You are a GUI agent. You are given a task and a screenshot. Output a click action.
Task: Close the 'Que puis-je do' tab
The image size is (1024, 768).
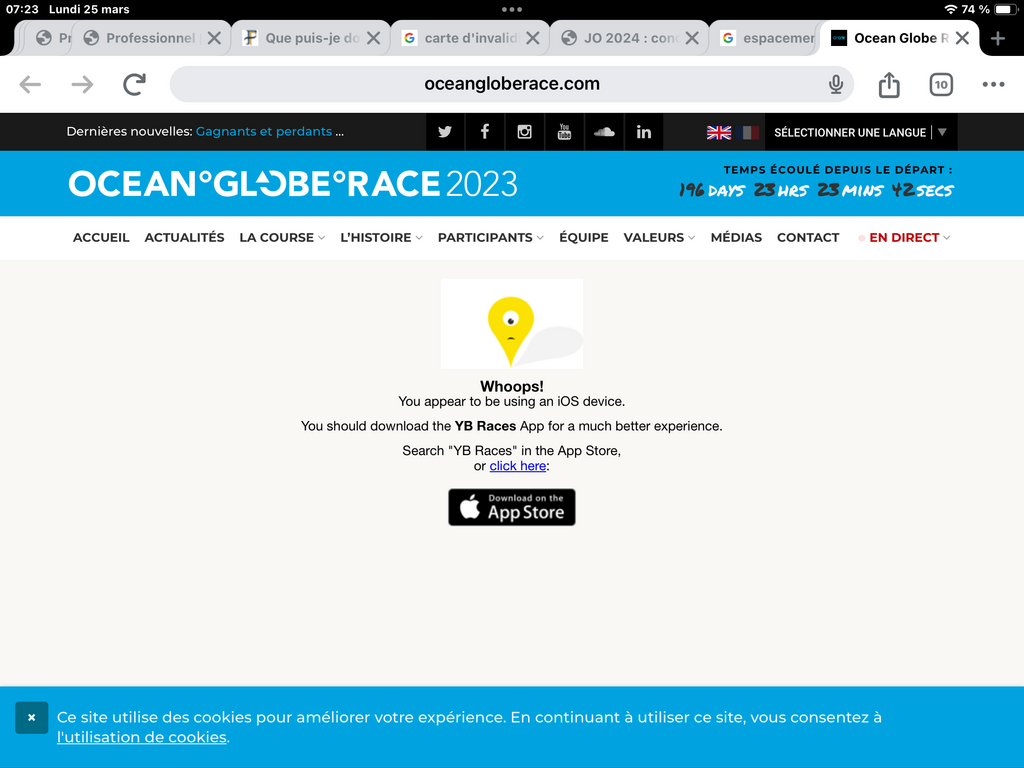coord(373,39)
